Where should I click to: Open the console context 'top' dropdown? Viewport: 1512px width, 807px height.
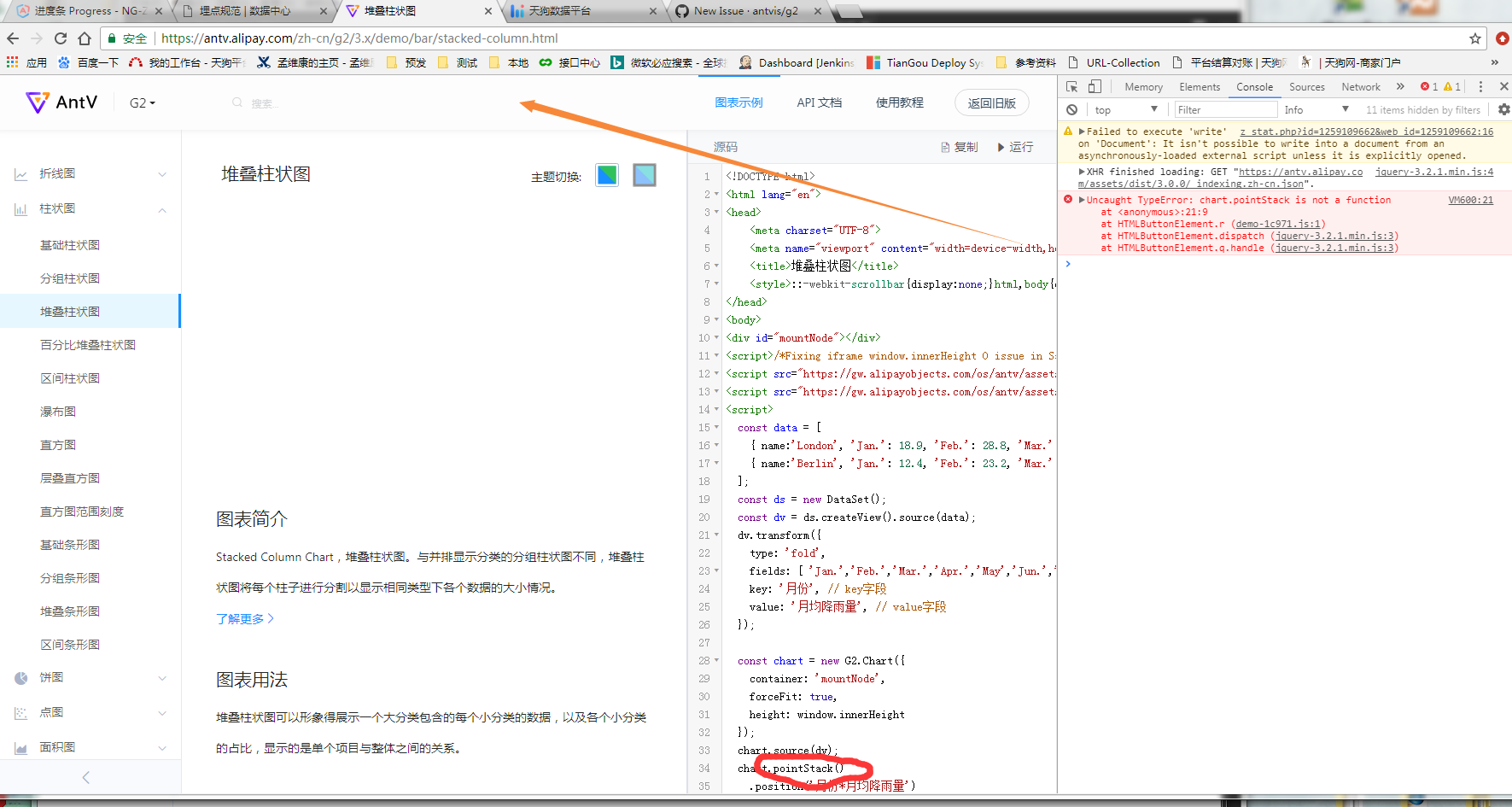point(1126,109)
